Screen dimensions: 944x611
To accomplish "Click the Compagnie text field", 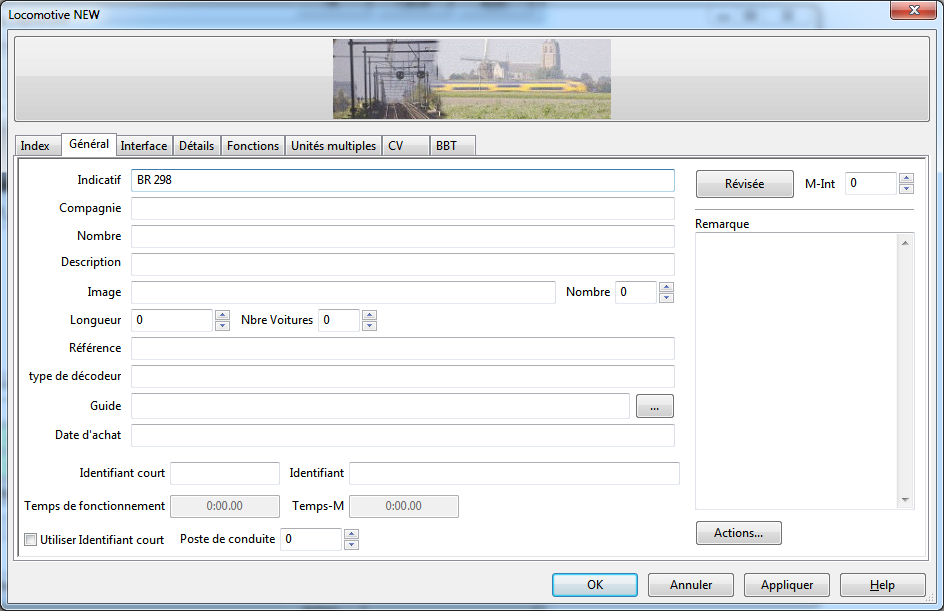I will 402,208.
